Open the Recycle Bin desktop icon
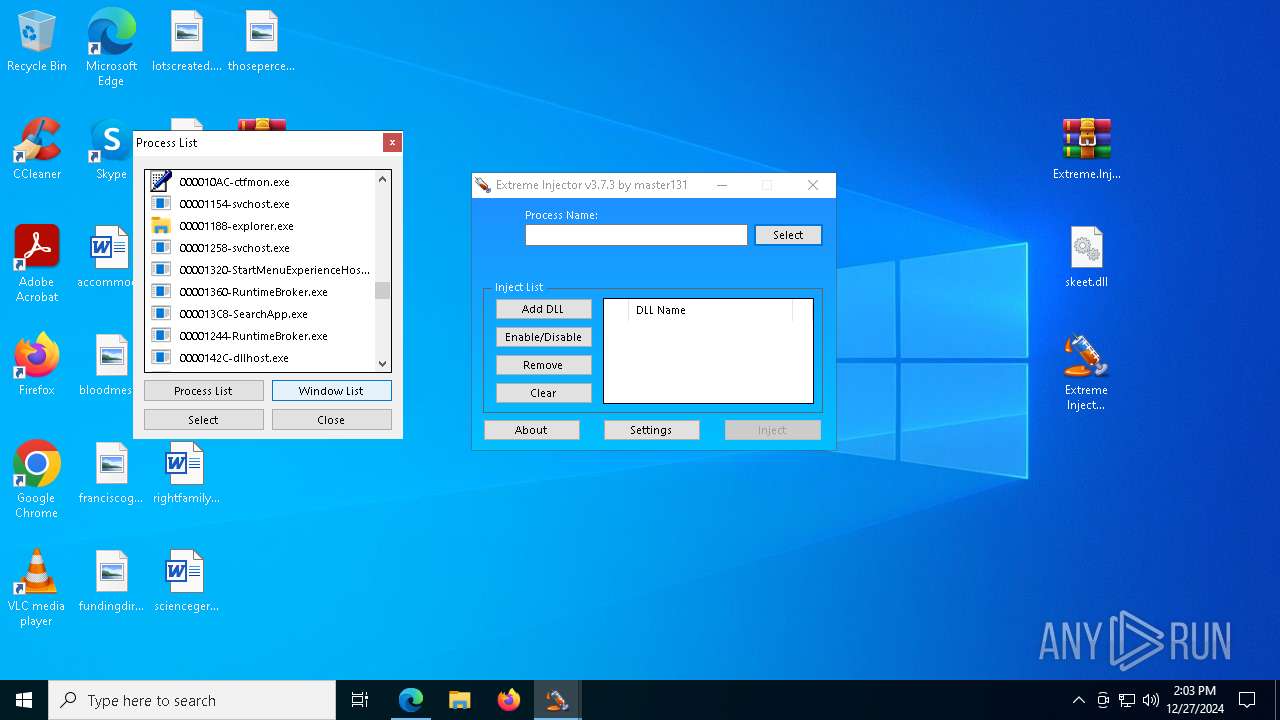 point(37,42)
